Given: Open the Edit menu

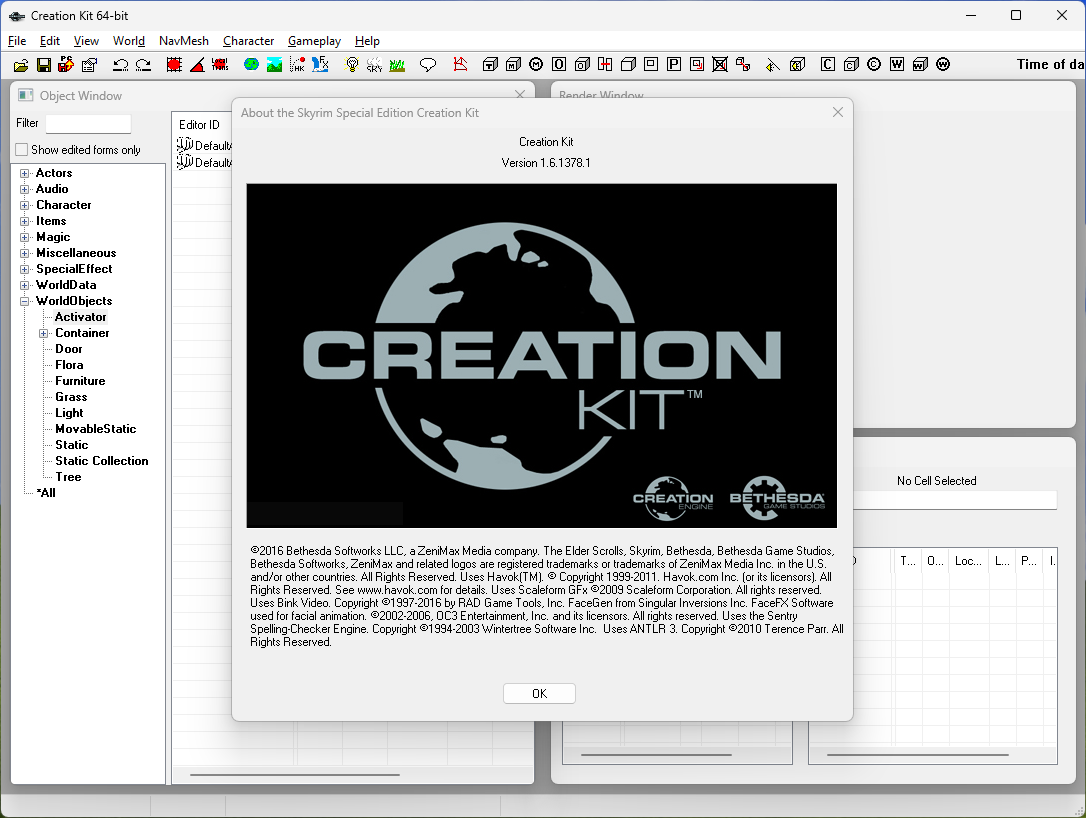Looking at the screenshot, I should 50,41.
